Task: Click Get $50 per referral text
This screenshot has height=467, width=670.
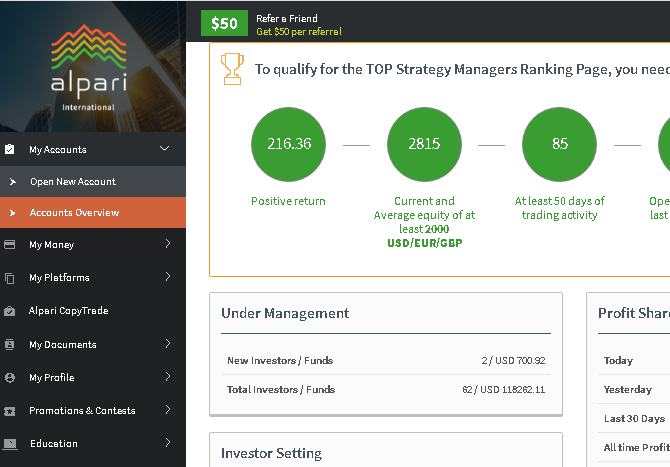Action: [299, 32]
